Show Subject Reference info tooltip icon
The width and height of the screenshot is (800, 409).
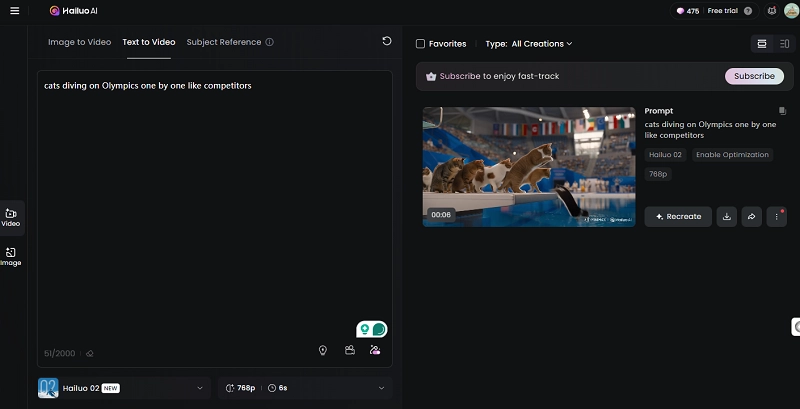point(269,42)
